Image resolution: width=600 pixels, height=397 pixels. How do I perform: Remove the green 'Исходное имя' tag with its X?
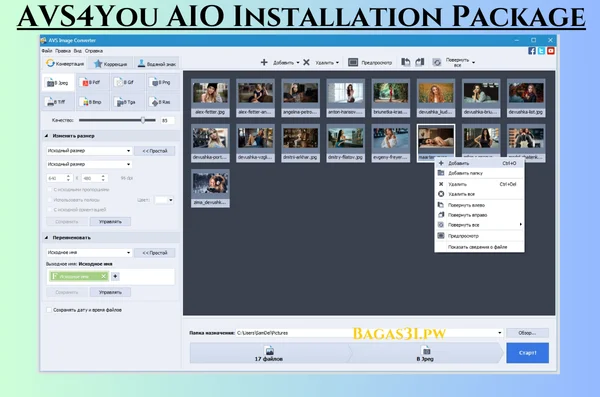[x=103, y=276]
